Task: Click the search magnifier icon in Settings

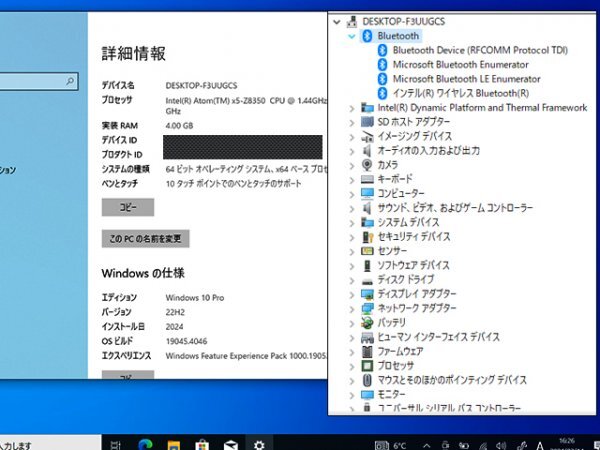Action: (70, 82)
